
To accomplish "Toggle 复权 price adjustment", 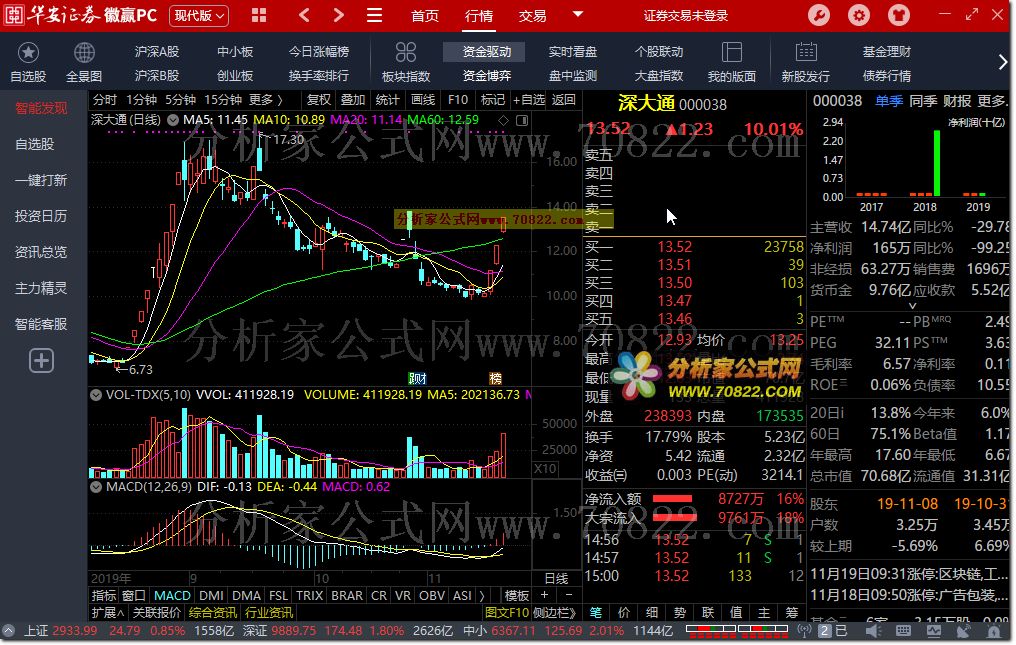I will (319, 100).
